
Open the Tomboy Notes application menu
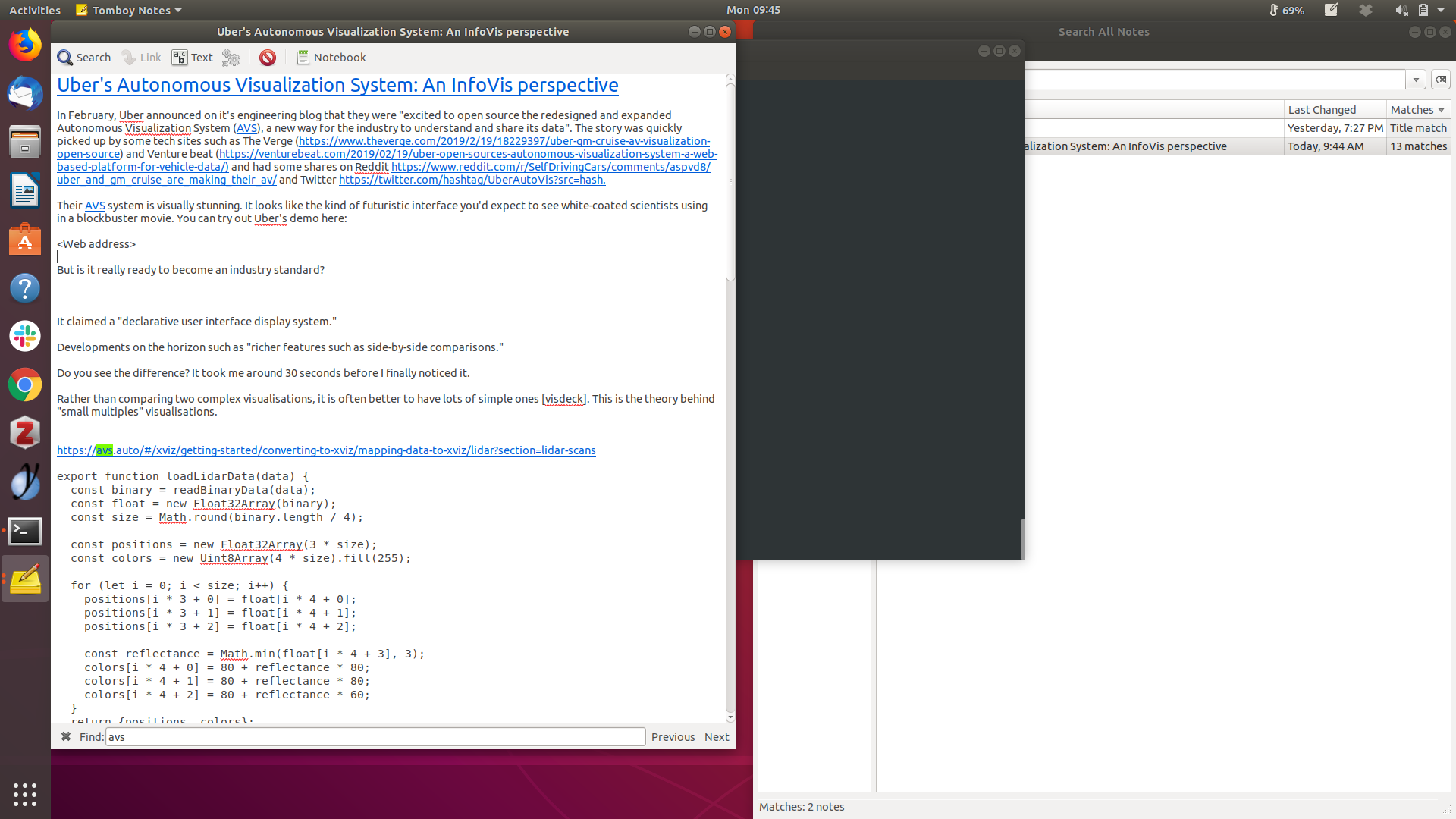click(x=129, y=10)
